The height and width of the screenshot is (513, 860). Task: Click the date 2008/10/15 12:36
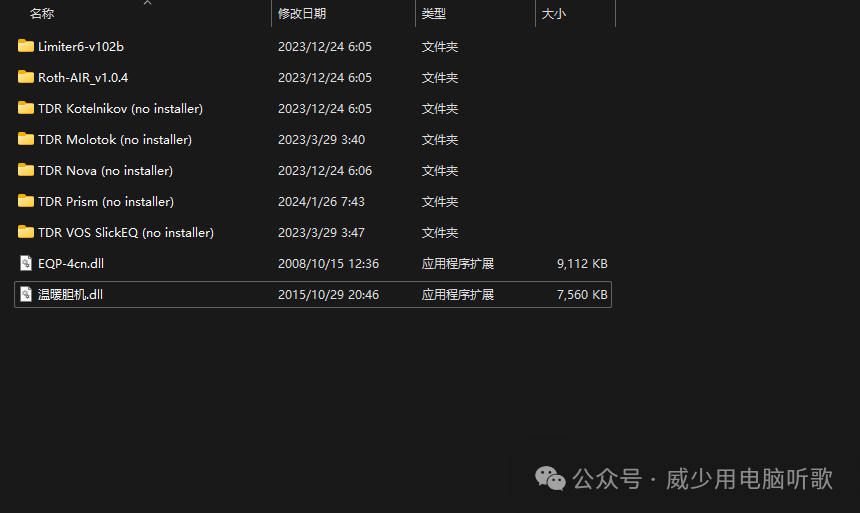329,264
